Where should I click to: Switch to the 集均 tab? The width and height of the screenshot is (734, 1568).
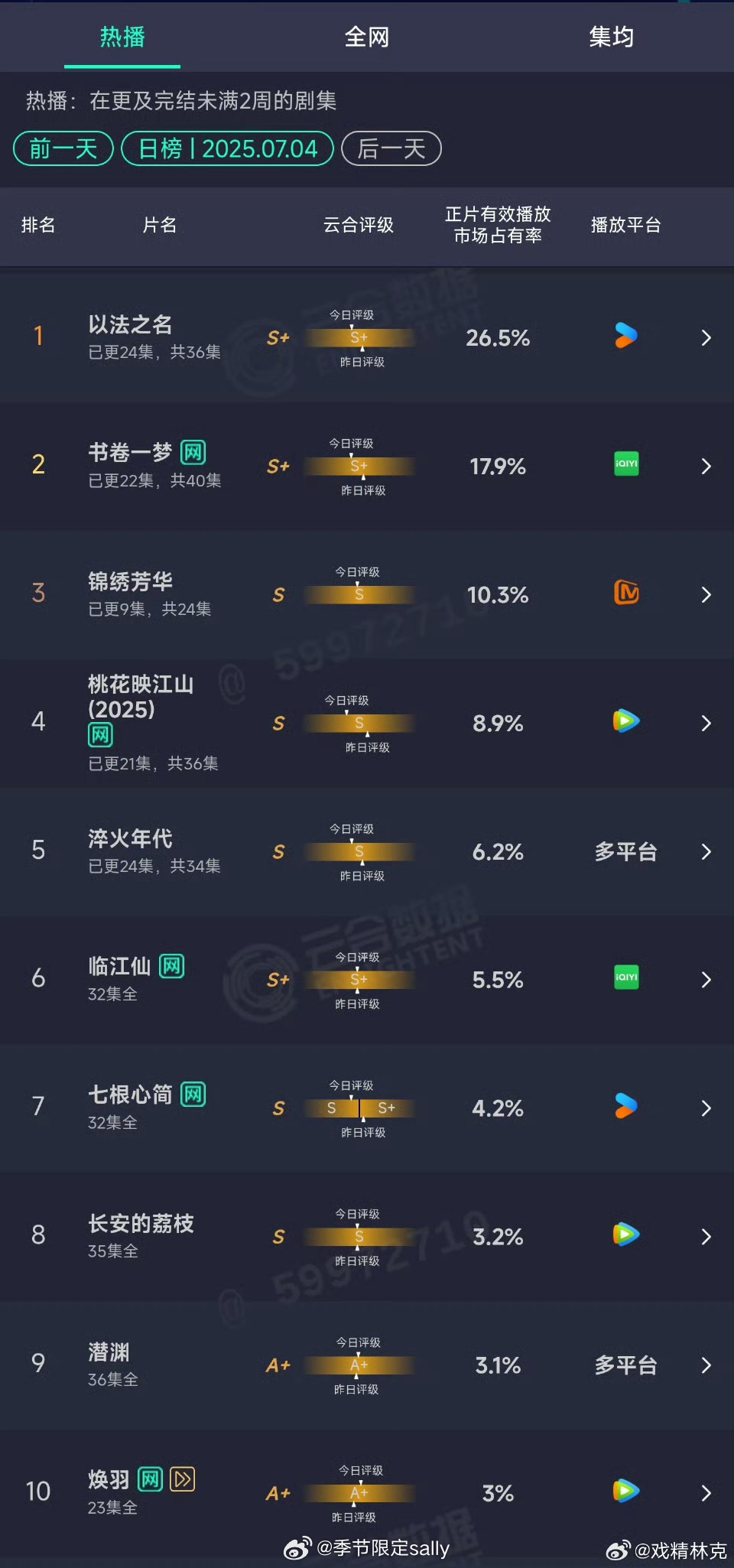tap(612, 37)
